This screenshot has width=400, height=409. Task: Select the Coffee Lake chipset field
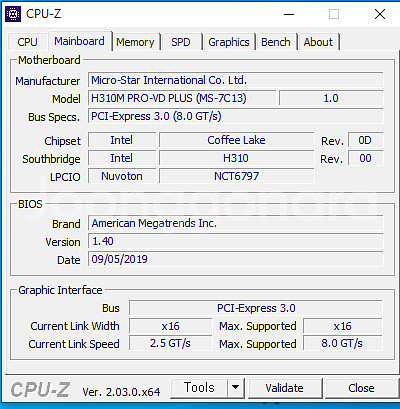tap(236, 140)
